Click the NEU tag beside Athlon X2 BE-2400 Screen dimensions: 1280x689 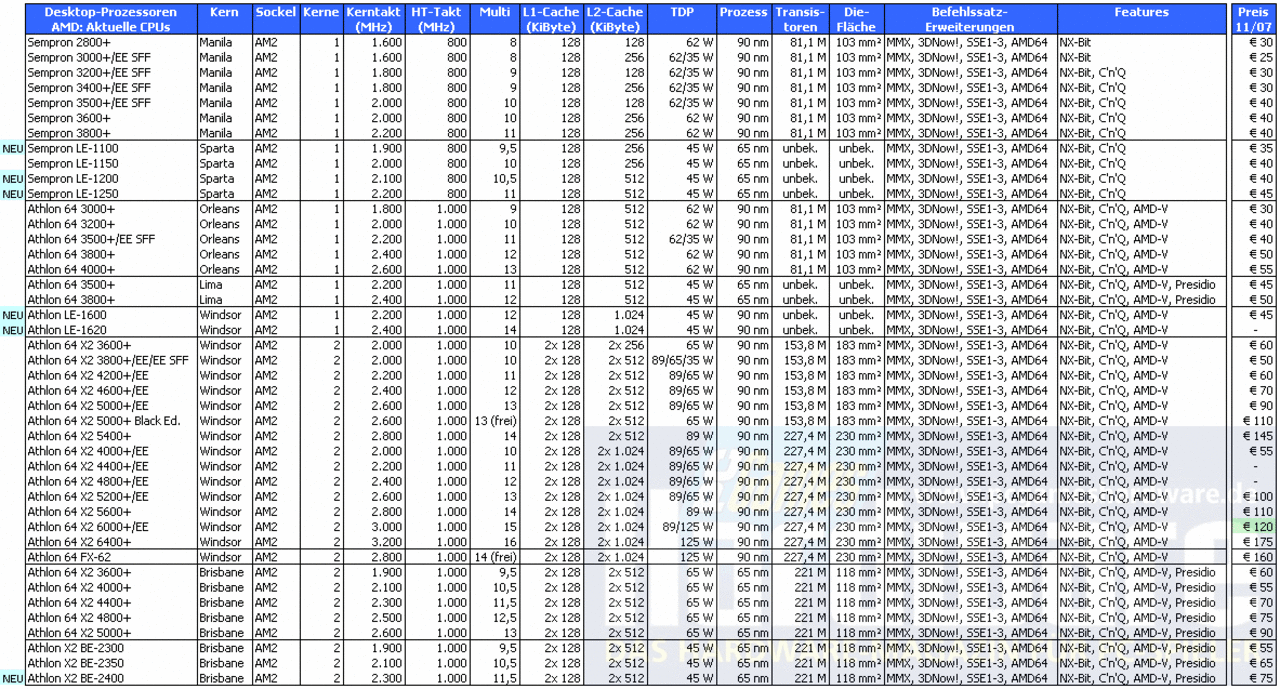tap(13, 678)
